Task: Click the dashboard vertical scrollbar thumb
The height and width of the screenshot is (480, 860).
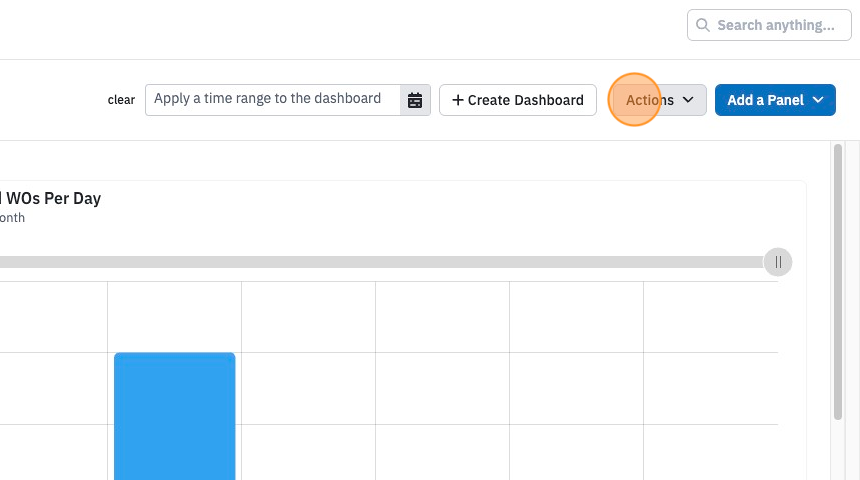Action: tap(838, 282)
